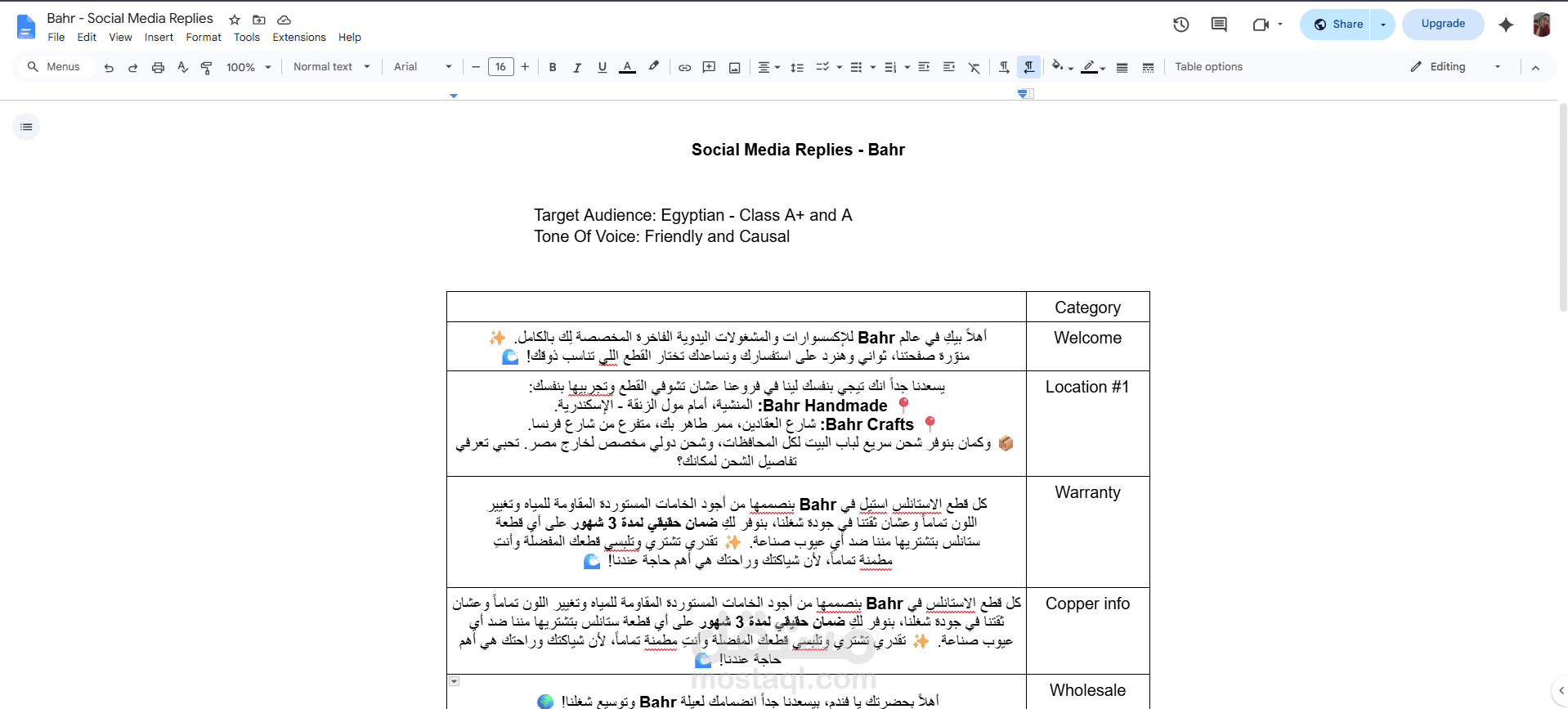Star the Bahr - Social Media Replies document
This screenshot has height=709, width=1568.
[x=235, y=20]
